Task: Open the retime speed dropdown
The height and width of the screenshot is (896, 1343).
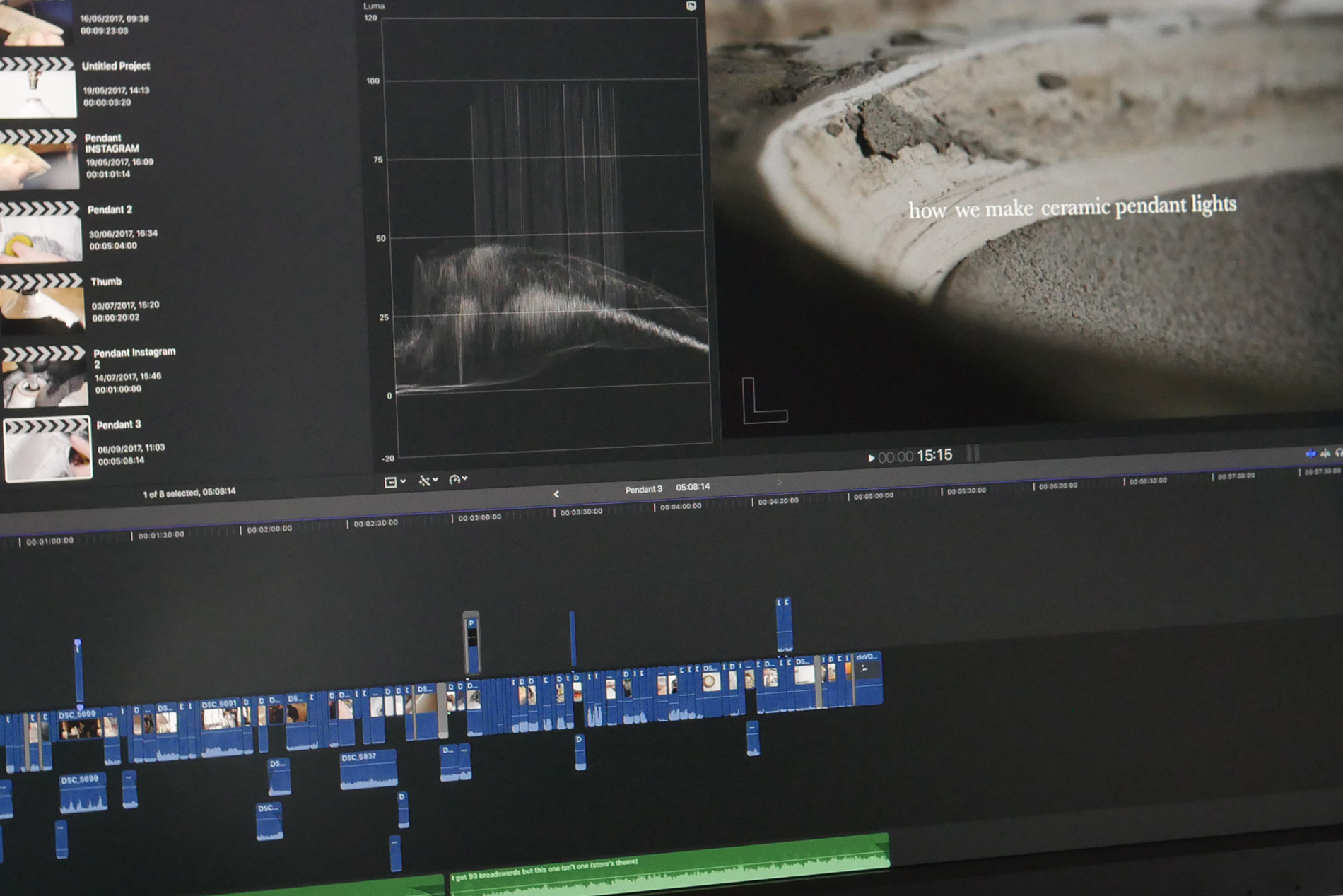Action: [458, 479]
